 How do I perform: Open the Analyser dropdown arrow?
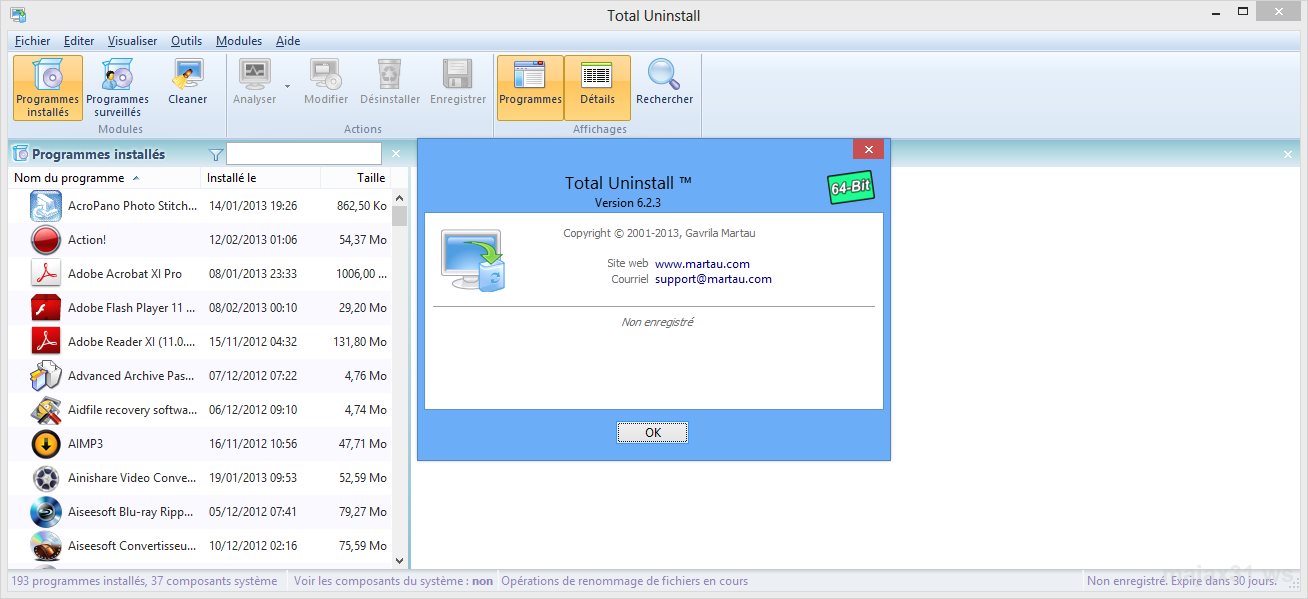click(287, 86)
